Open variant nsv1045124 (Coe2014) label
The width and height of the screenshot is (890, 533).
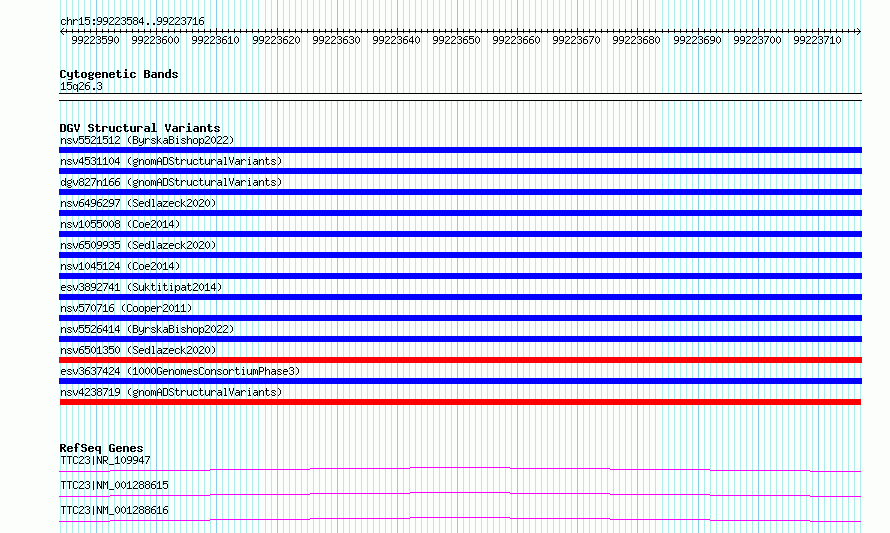pos(120,266)
